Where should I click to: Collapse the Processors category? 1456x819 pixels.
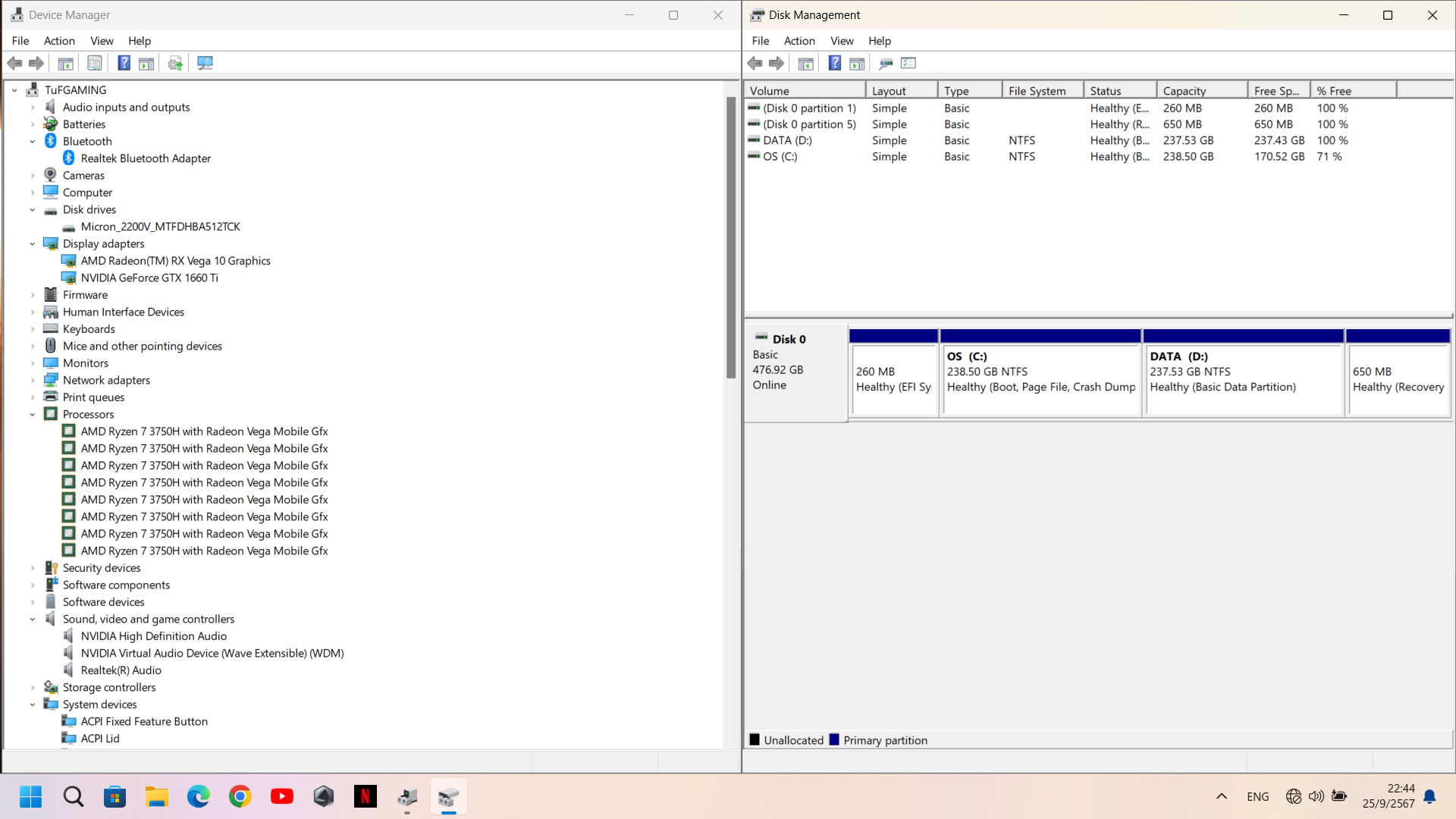point(33,414)
